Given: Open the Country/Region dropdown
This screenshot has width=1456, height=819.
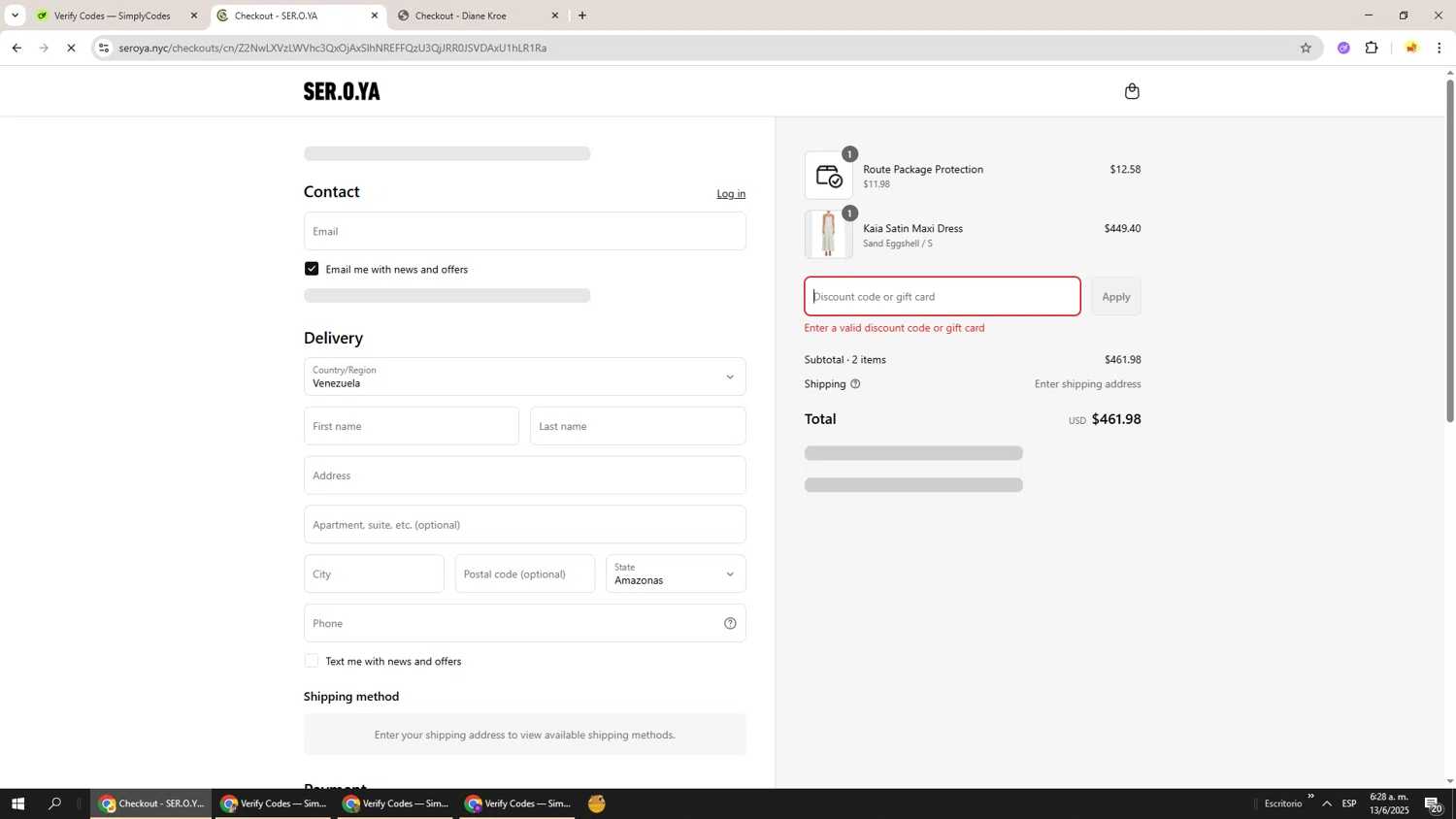Looking at the screenshot, I should (524, 377).
